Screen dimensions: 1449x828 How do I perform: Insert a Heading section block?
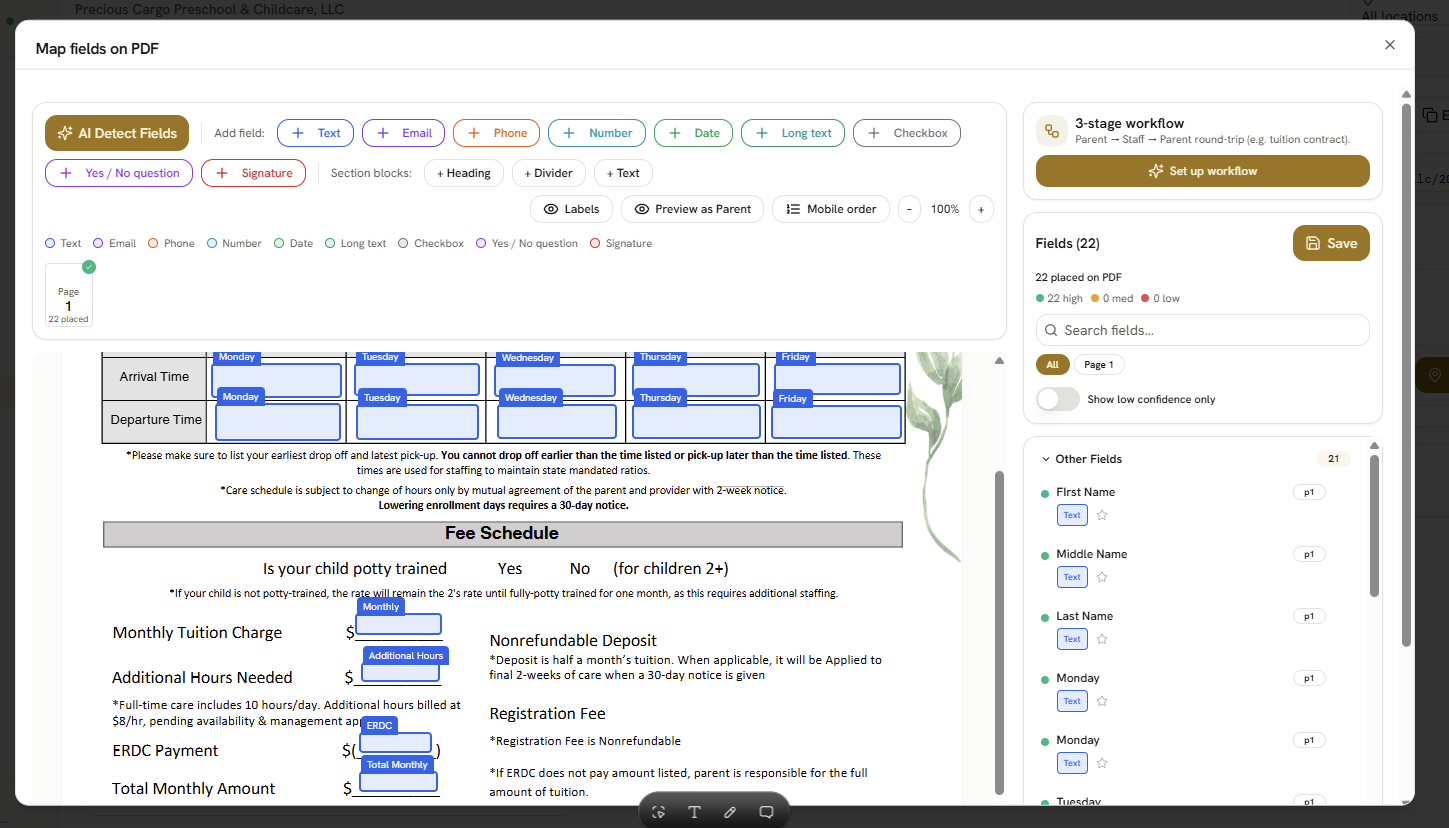coord(464,173)
